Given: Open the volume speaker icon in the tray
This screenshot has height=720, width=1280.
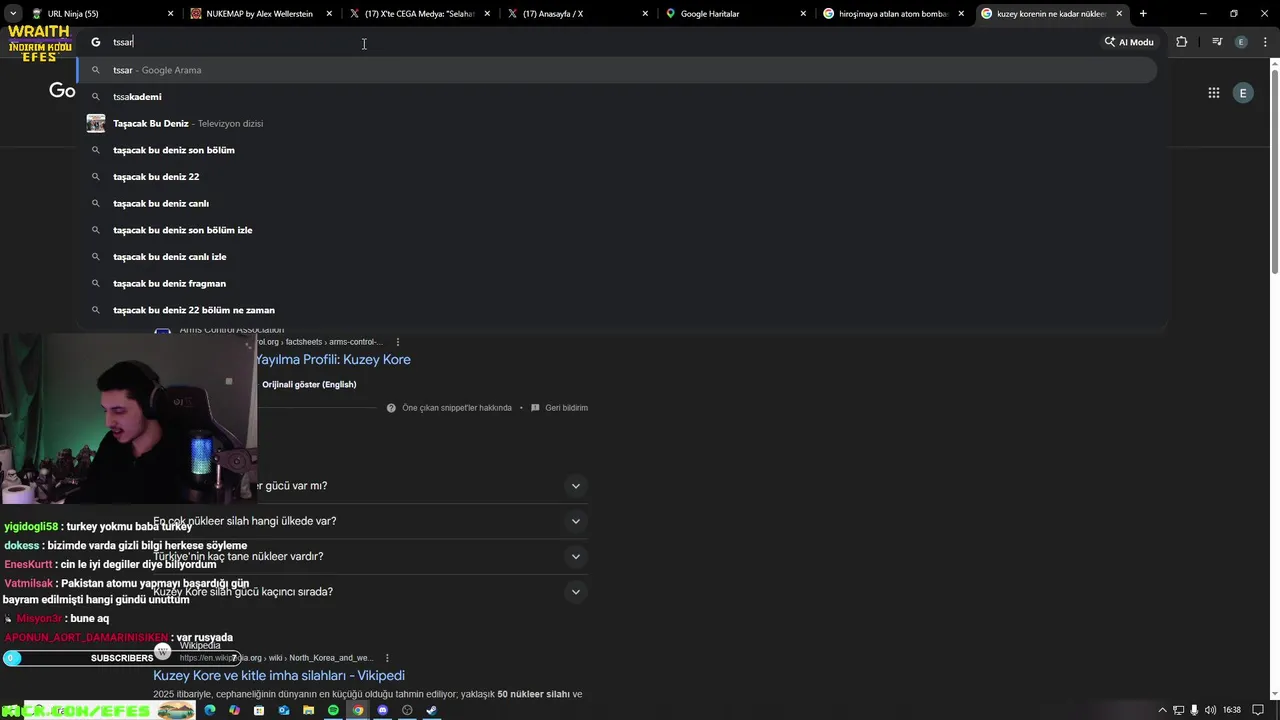Looking at the screenshot, I should click(1210, 710).
